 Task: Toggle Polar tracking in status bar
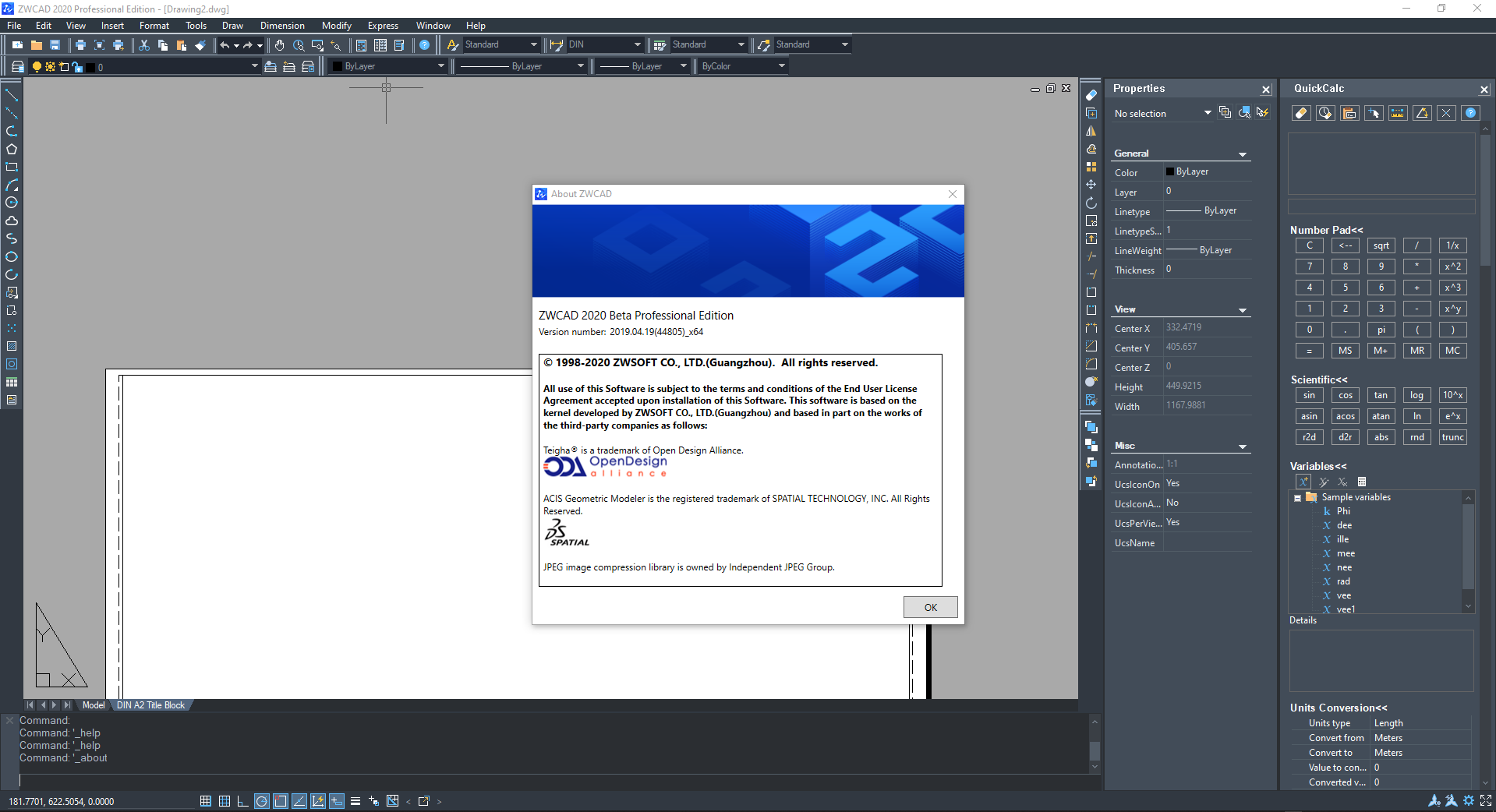pos(262,801)
